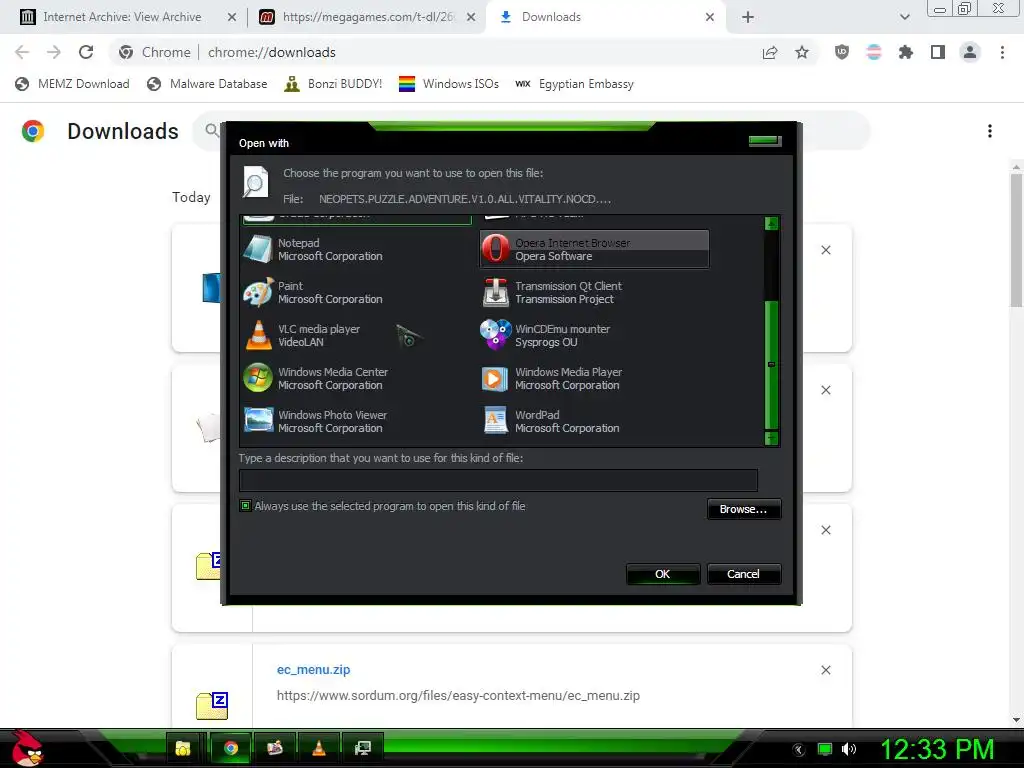Go back in Chrome
The height and width of the screenshot is (768, 1024).
coord(22,52)
